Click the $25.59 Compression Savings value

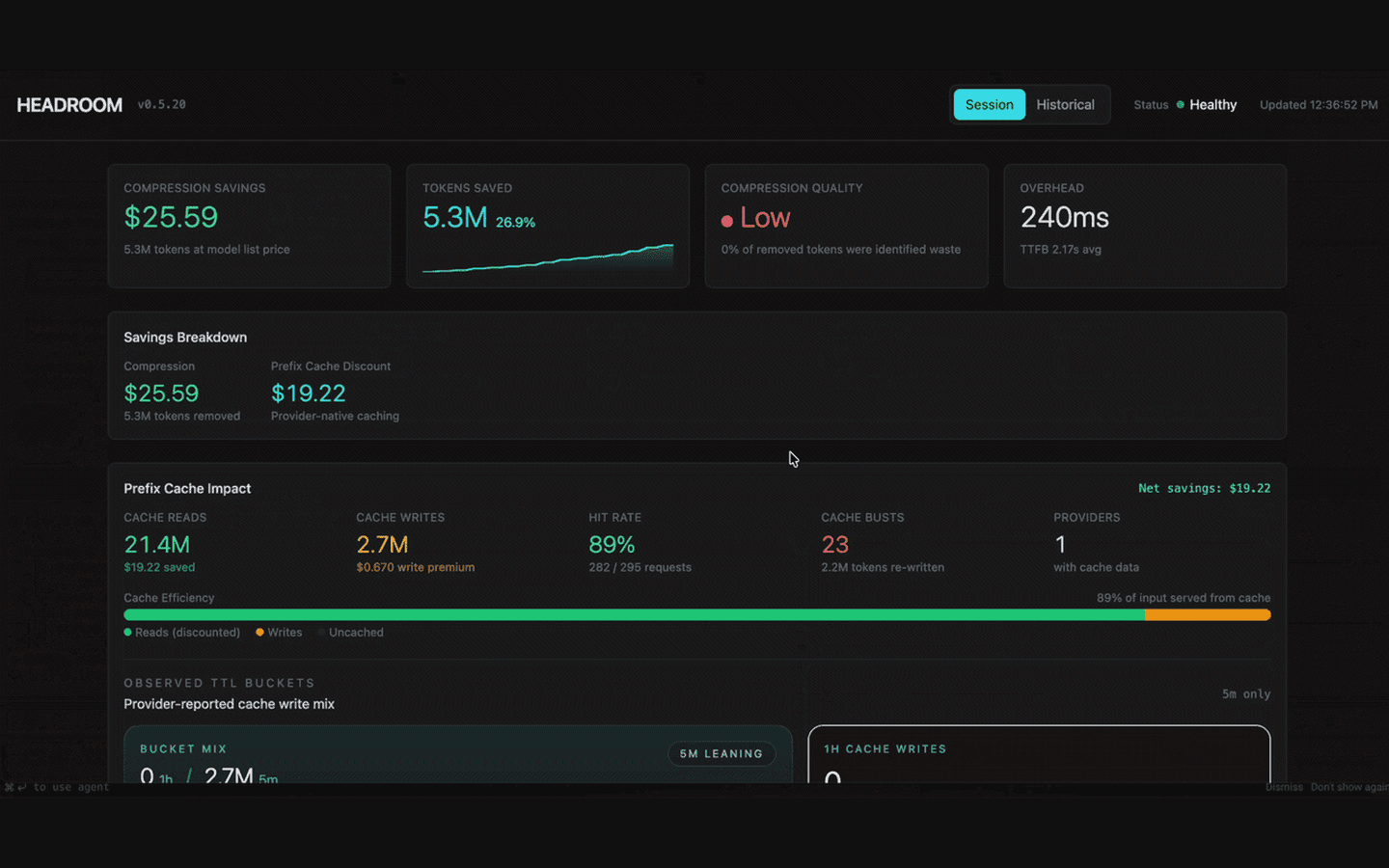tap(171, 217)
